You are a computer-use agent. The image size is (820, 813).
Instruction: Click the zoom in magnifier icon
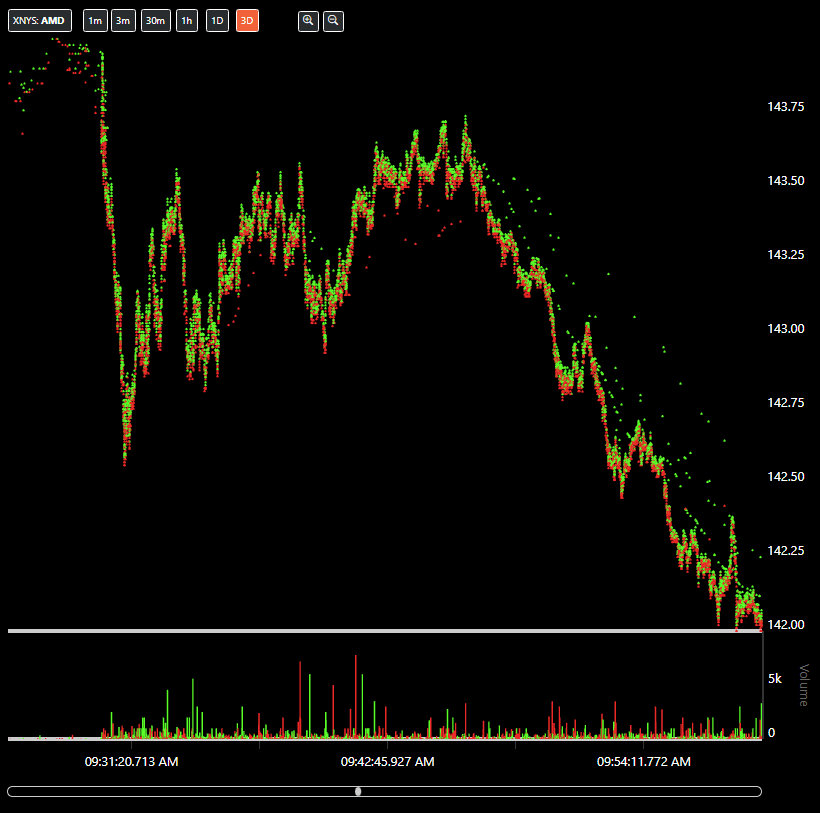308,21
